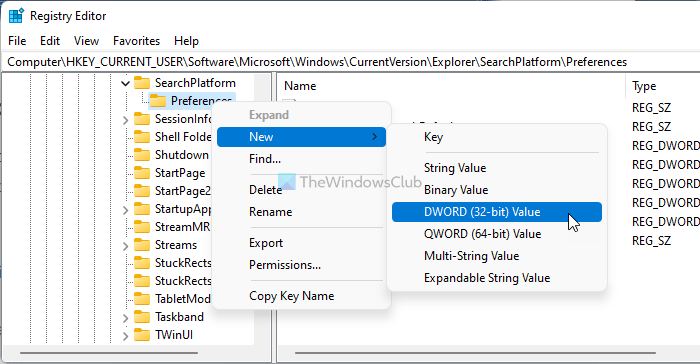Open the Edit menu
The height and width of the screenshot is (364, 700).
pyautogui.click(x=50, y=41)
